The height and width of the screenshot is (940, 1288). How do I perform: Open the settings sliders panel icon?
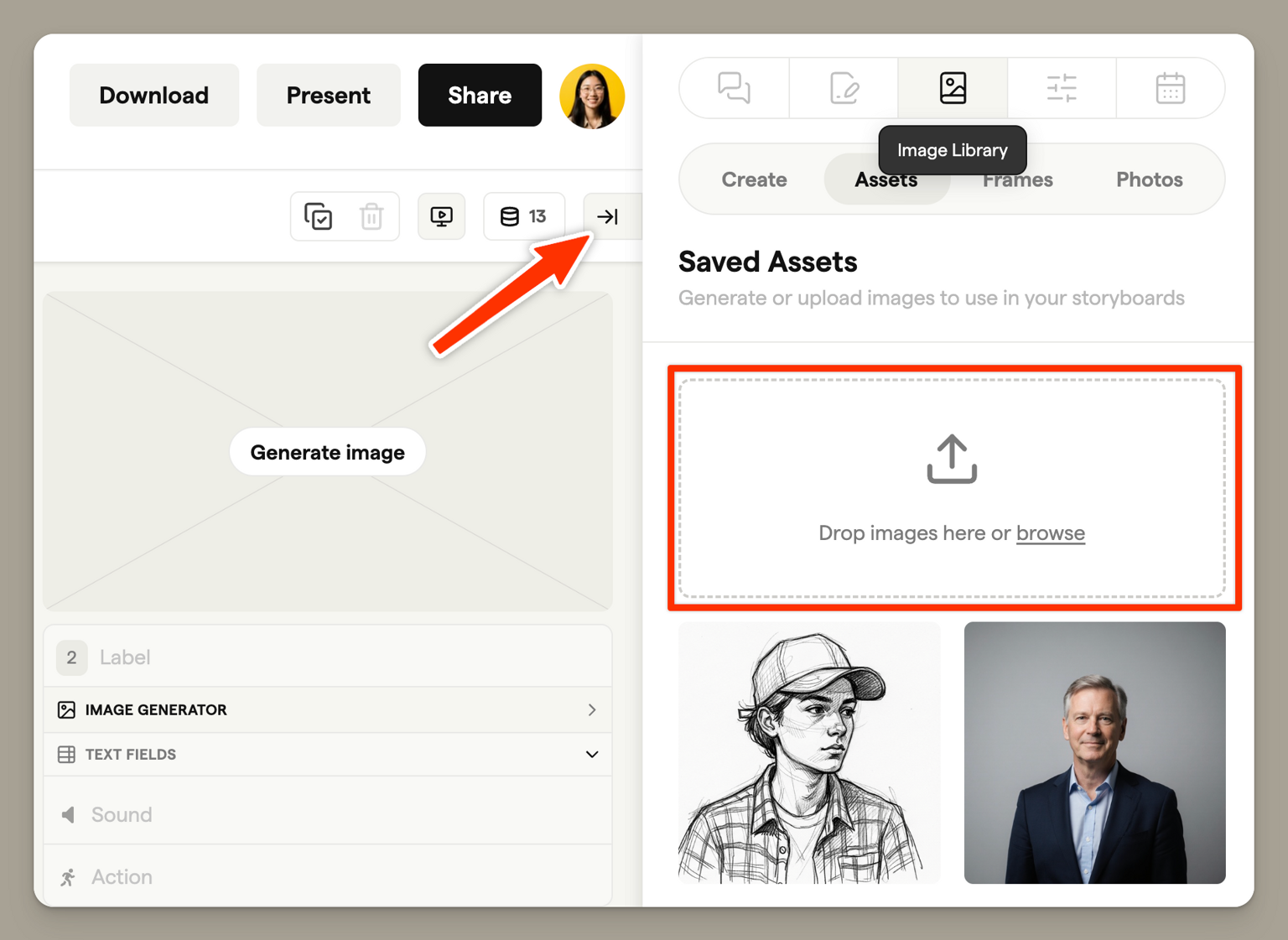pos(1062,88)
